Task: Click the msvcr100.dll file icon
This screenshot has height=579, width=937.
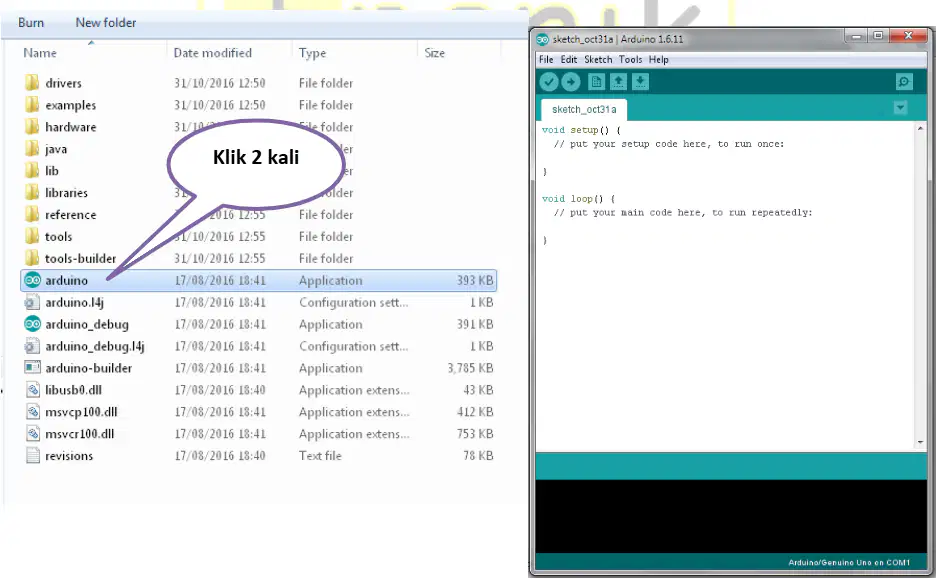Action: click(x=32, y=433)
